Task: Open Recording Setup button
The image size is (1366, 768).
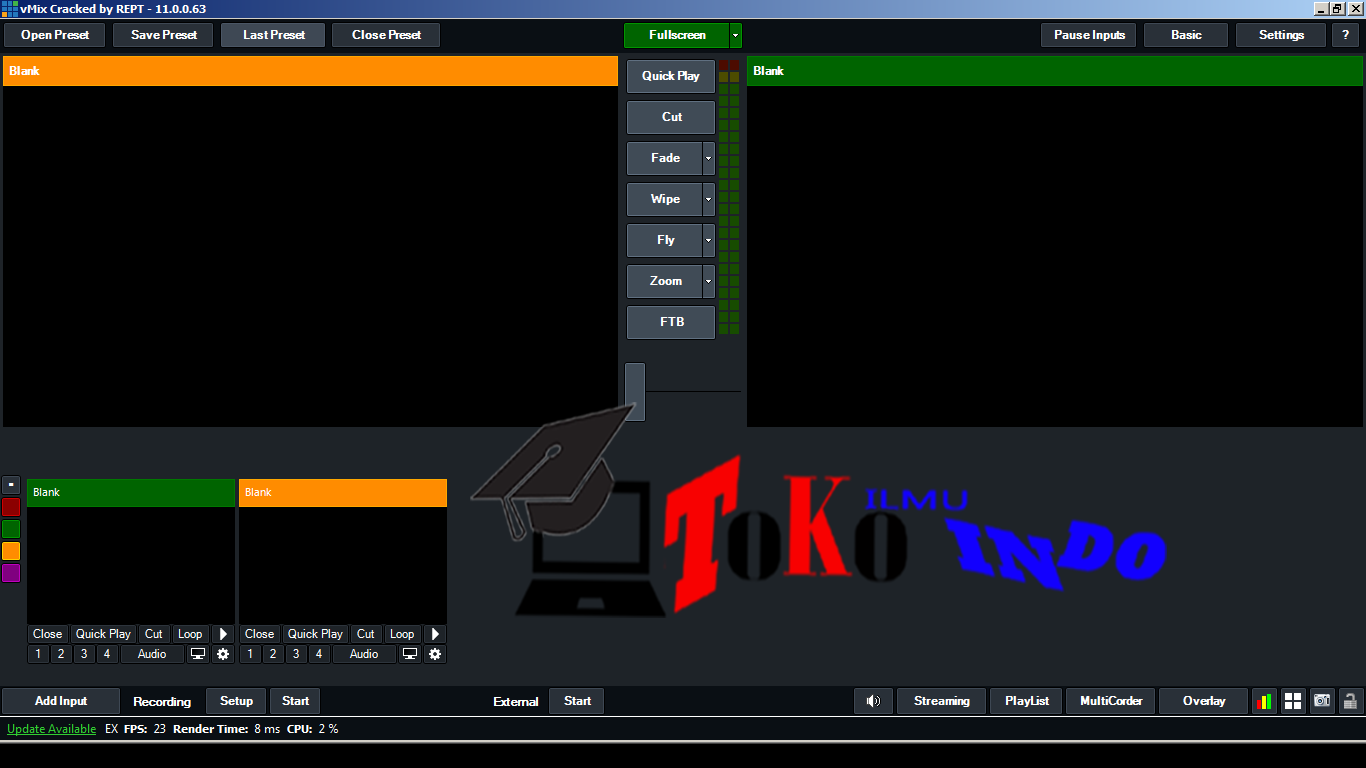Action: (237, 701)
